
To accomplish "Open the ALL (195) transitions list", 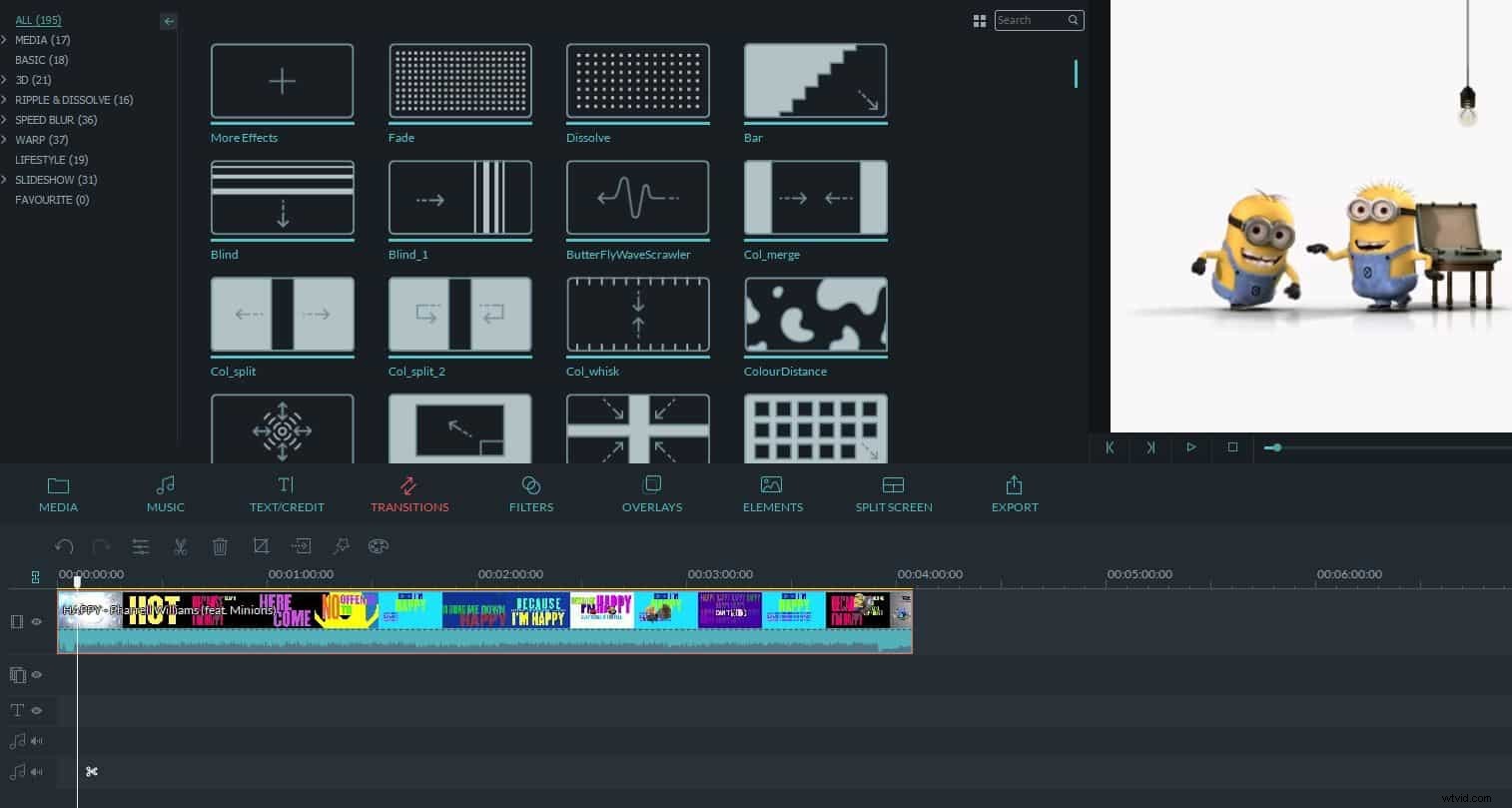I will click(38, 20).
